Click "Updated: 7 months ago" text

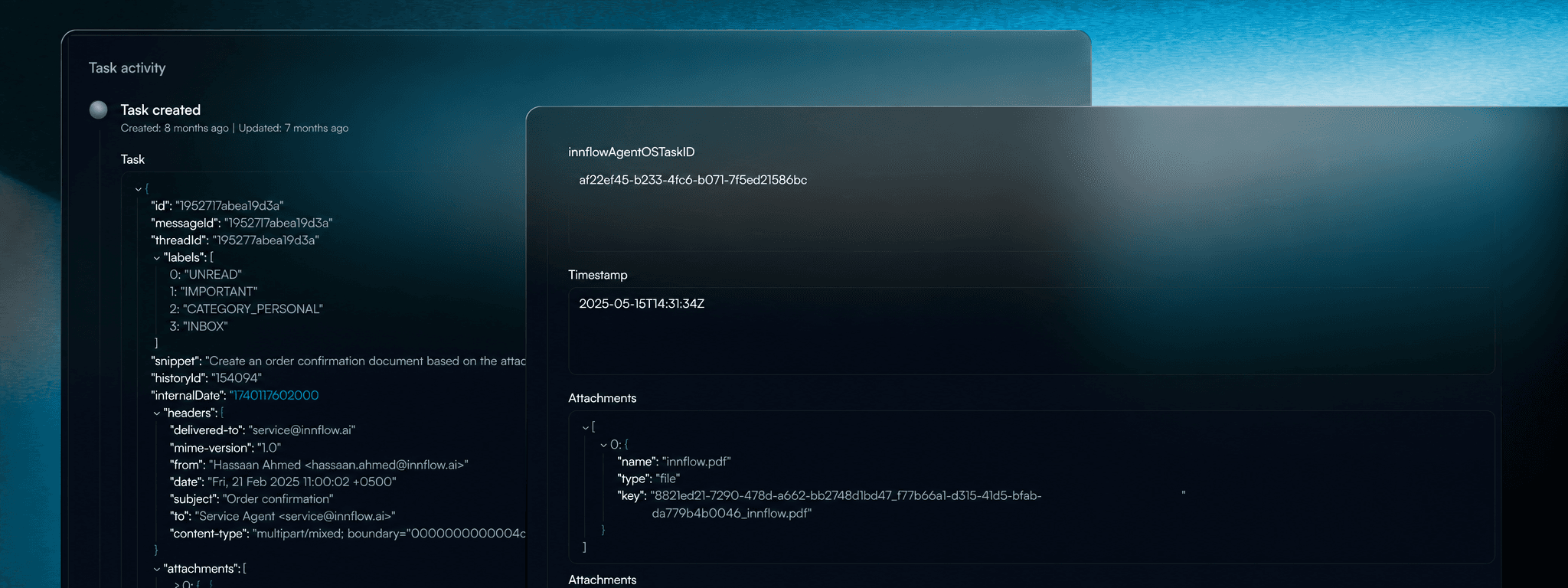[293, 129]
